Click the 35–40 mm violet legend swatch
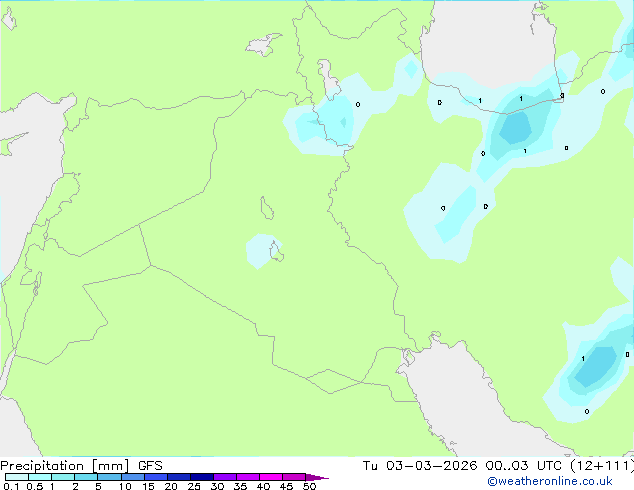634x490 pixels. pyautogui.click(x=248, y=477)
